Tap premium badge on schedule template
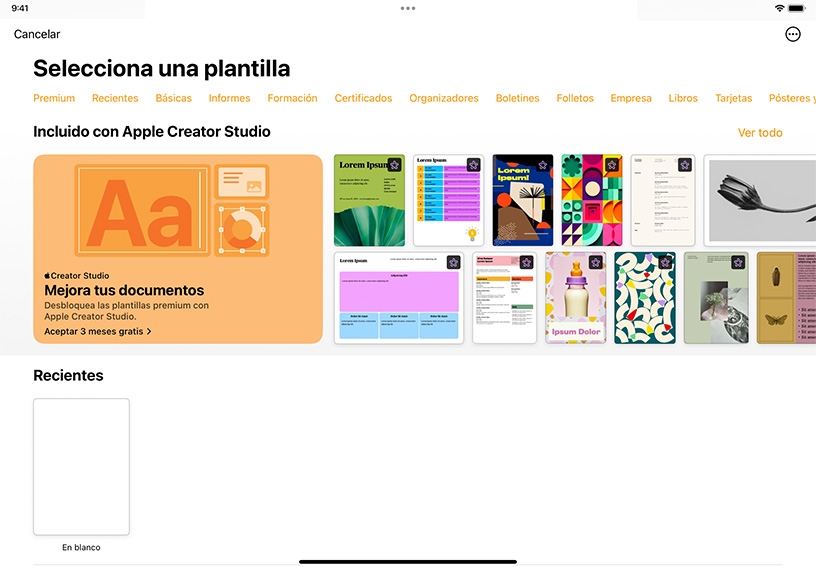Viewport: 816px width, 567px height. (474, 165)
